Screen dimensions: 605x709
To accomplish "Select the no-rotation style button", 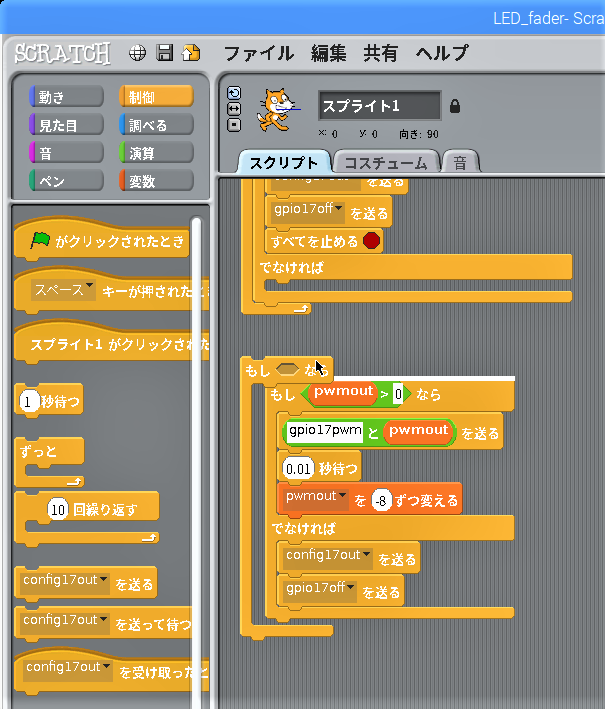I will [234, 125].
